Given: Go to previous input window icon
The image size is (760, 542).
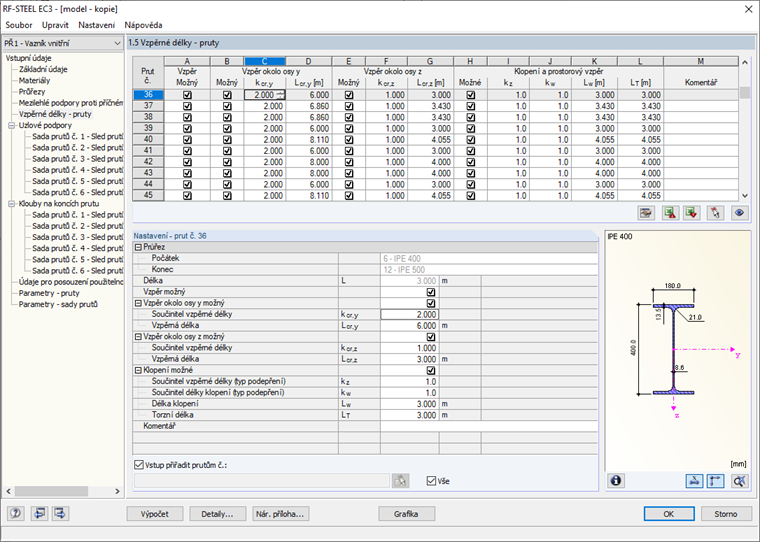Looking at the screenshot, I should click(39, 513).
